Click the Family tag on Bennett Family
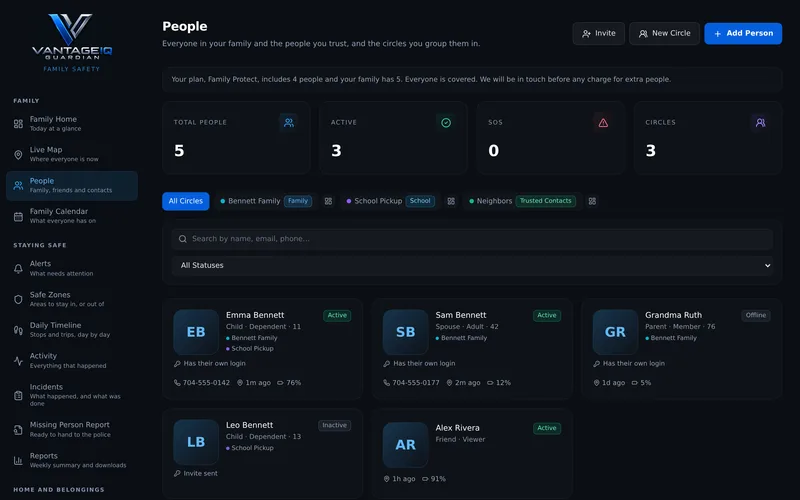 [x=298, y=201]
